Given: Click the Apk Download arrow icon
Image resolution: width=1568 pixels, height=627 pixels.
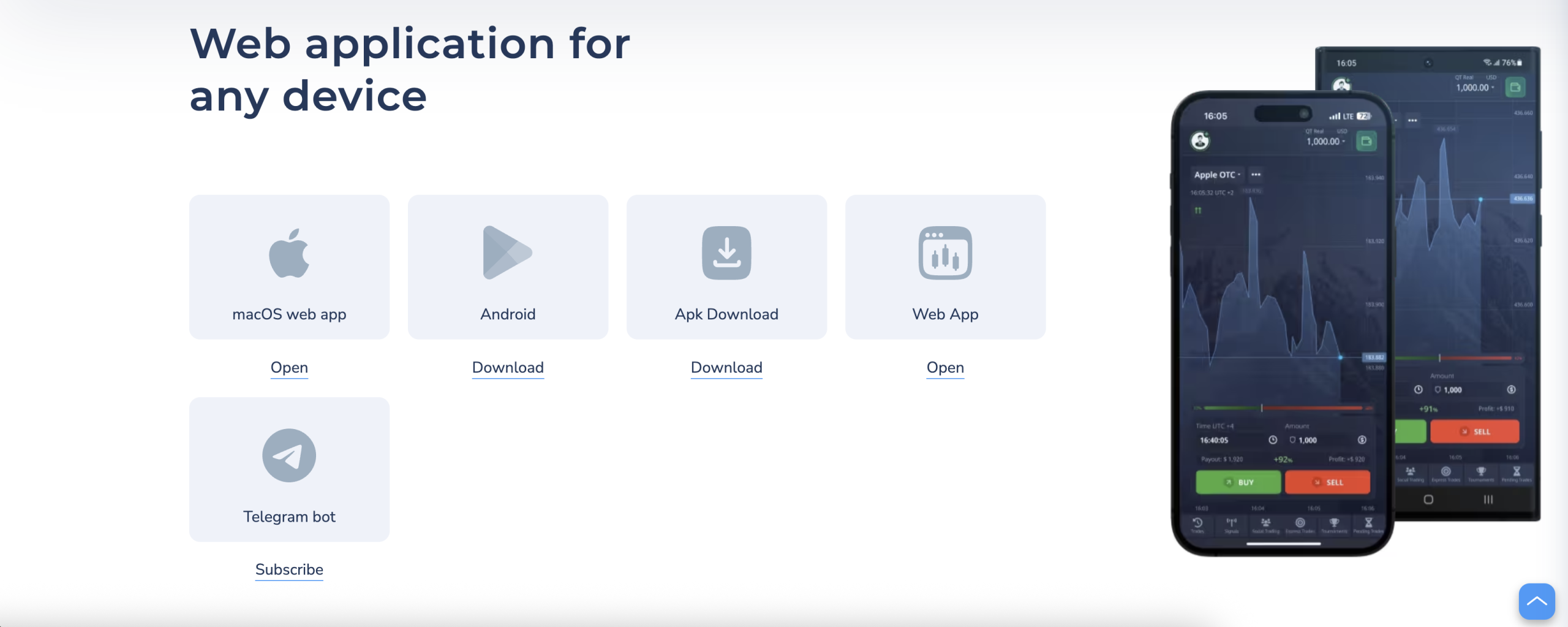Looking at the screenshot, I should [x=726, y=253].
